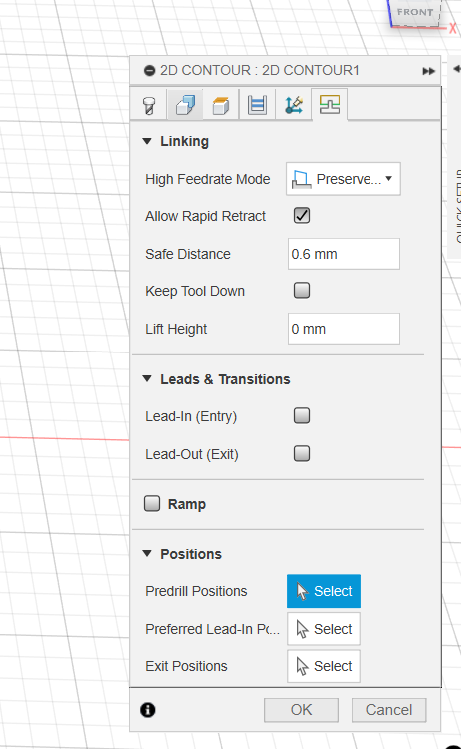Enable Lead-In (Entry) checkbox

pyautogui.click(x=302, y=416)
